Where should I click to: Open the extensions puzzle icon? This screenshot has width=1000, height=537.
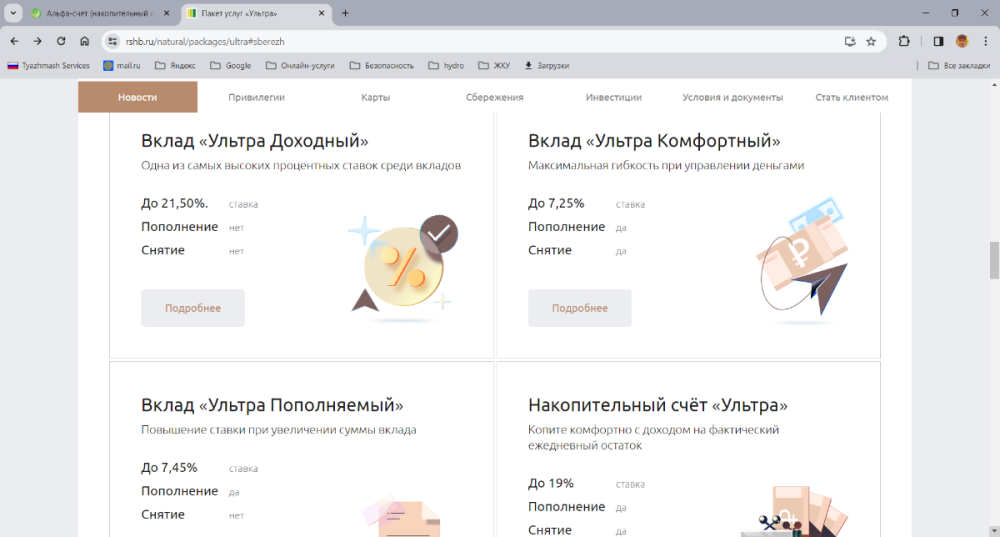point(905,41)
